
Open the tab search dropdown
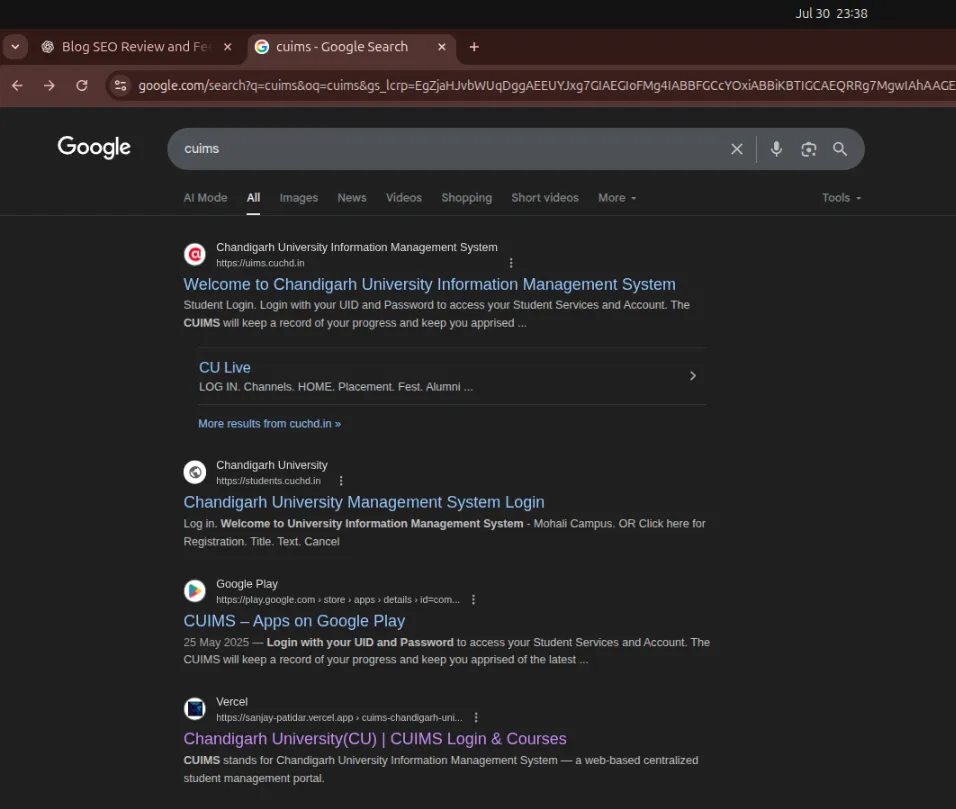pyautogui.click(x=15, y=47)
